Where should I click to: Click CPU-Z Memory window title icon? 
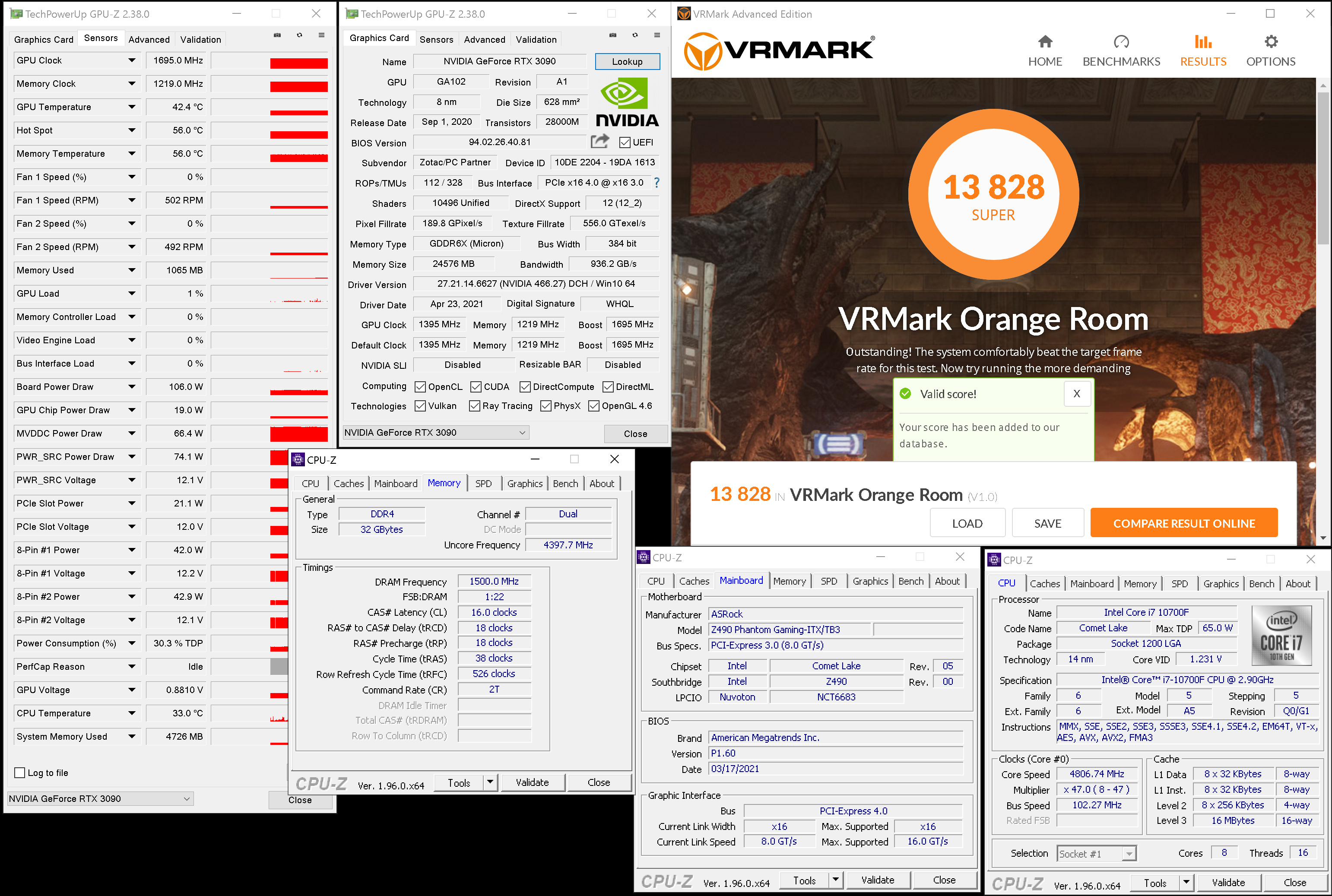click(x=298, y=459)
